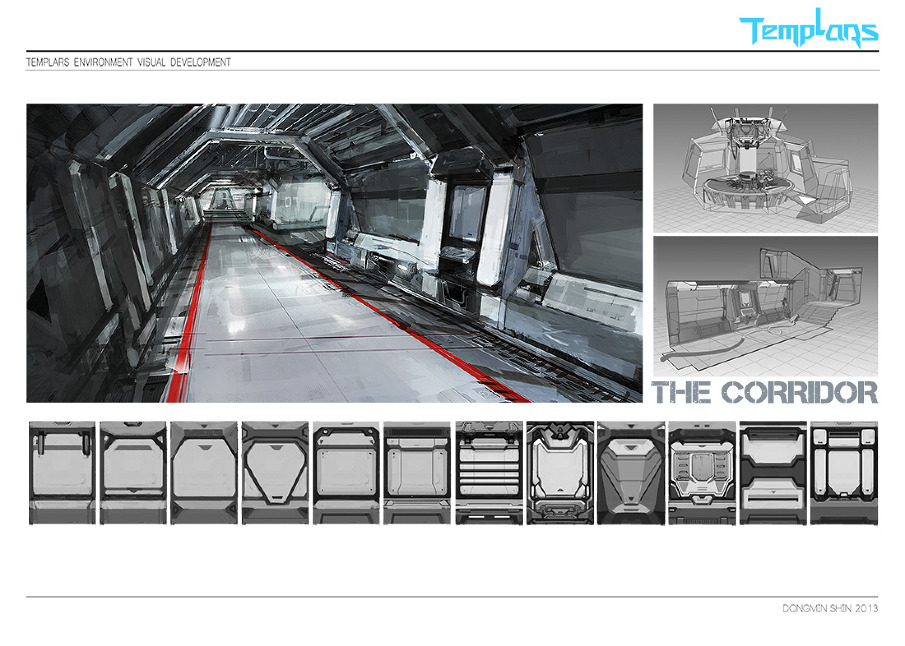
Task: Select the last door design thumbnail
Action: click(843, 472)
